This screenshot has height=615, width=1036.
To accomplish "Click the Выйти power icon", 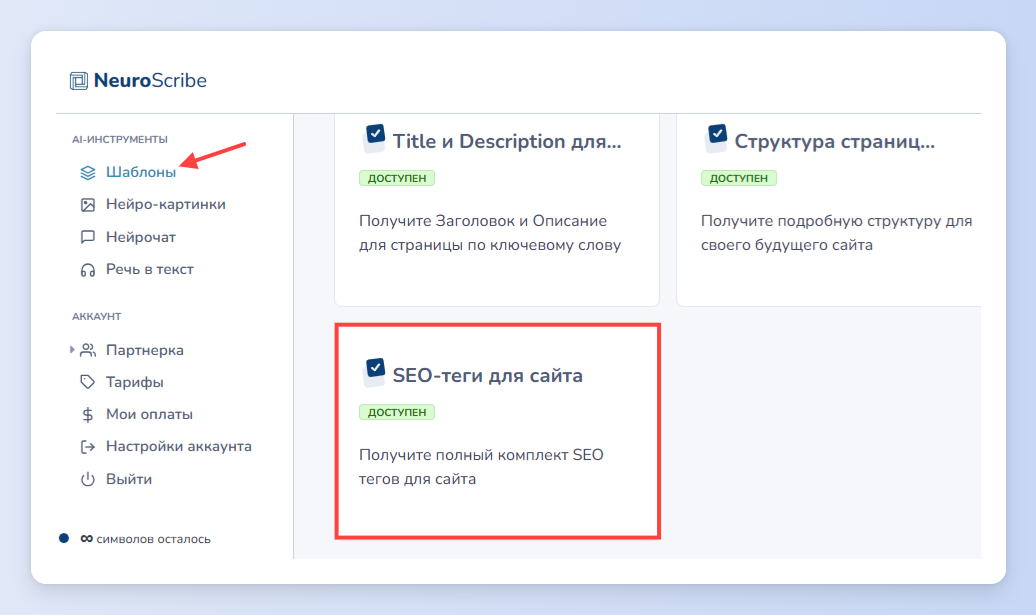I will tap(88, 480).
